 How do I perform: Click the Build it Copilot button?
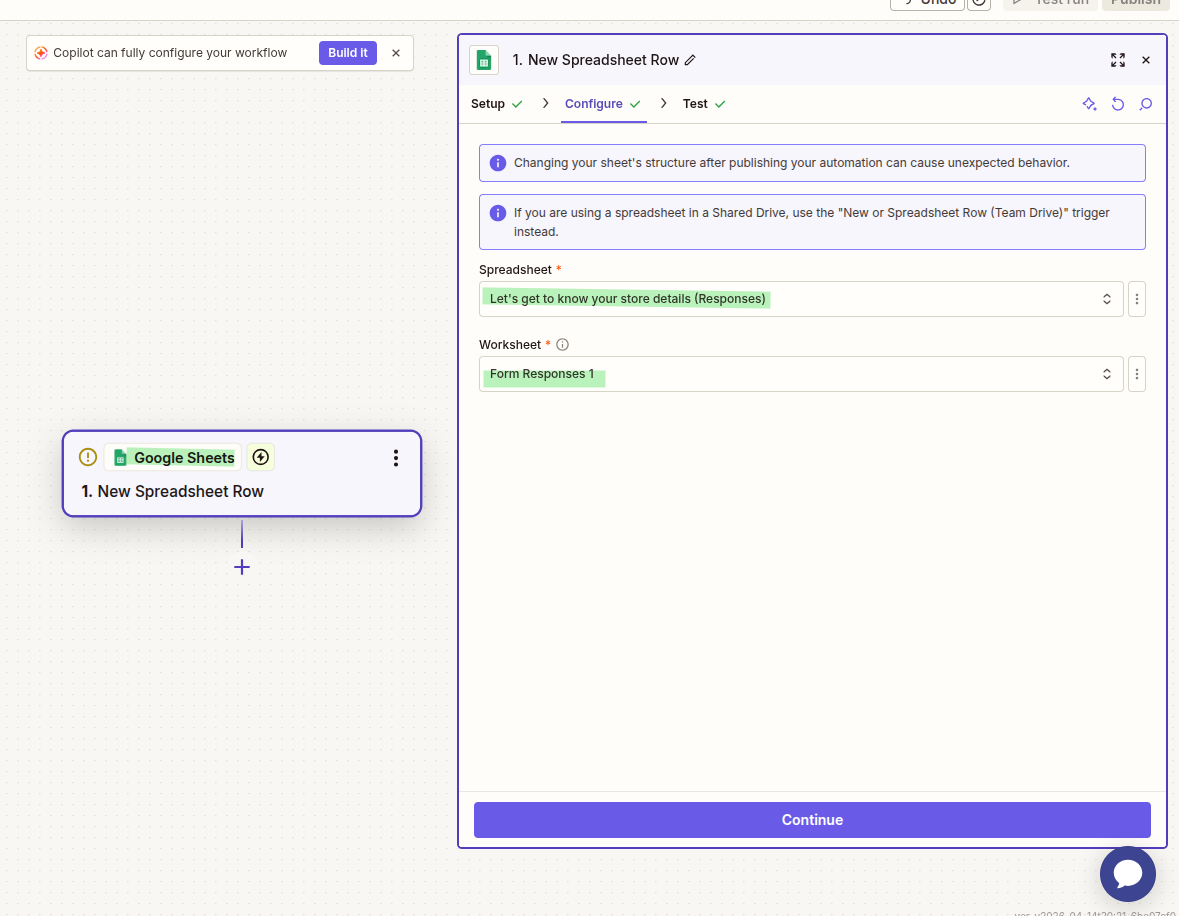[x=348, y=53]
